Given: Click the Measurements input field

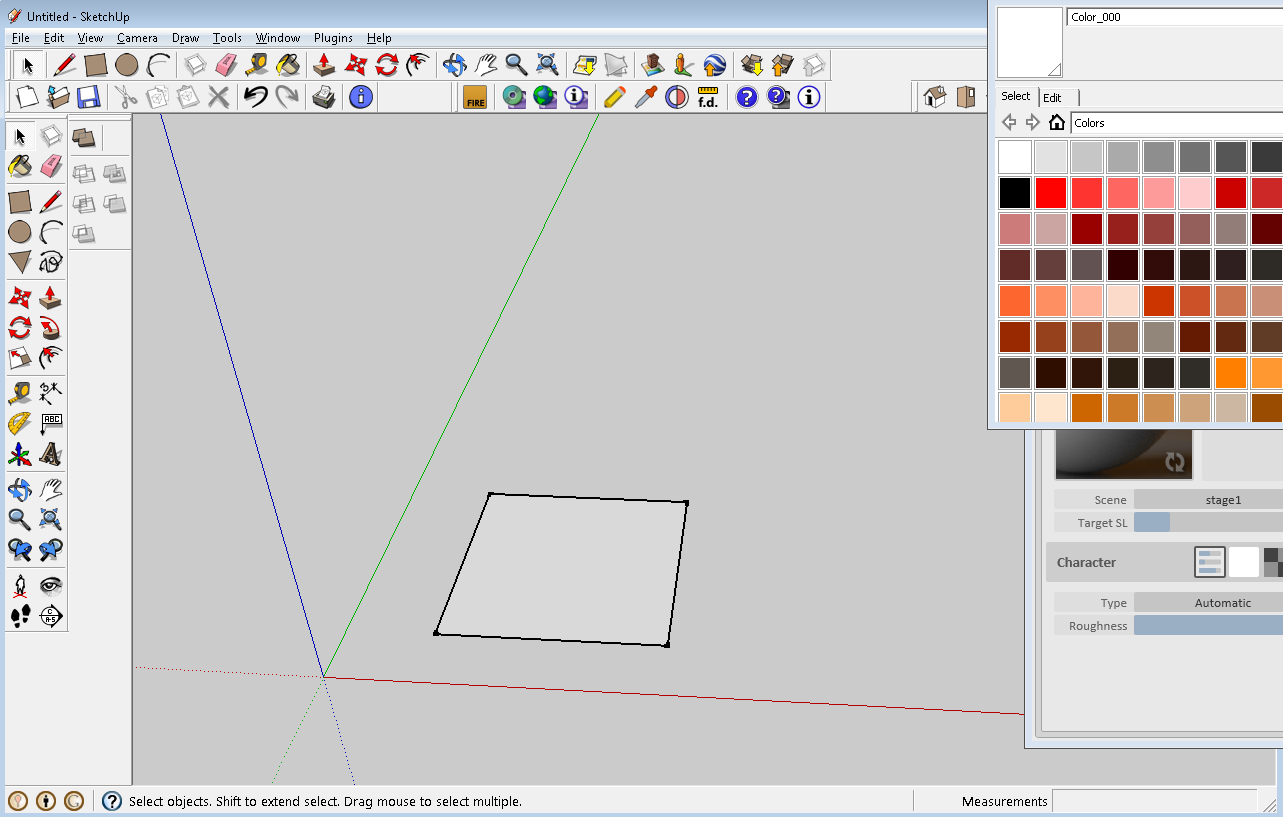Looking at the screenshot, I should click(1155, 801).
